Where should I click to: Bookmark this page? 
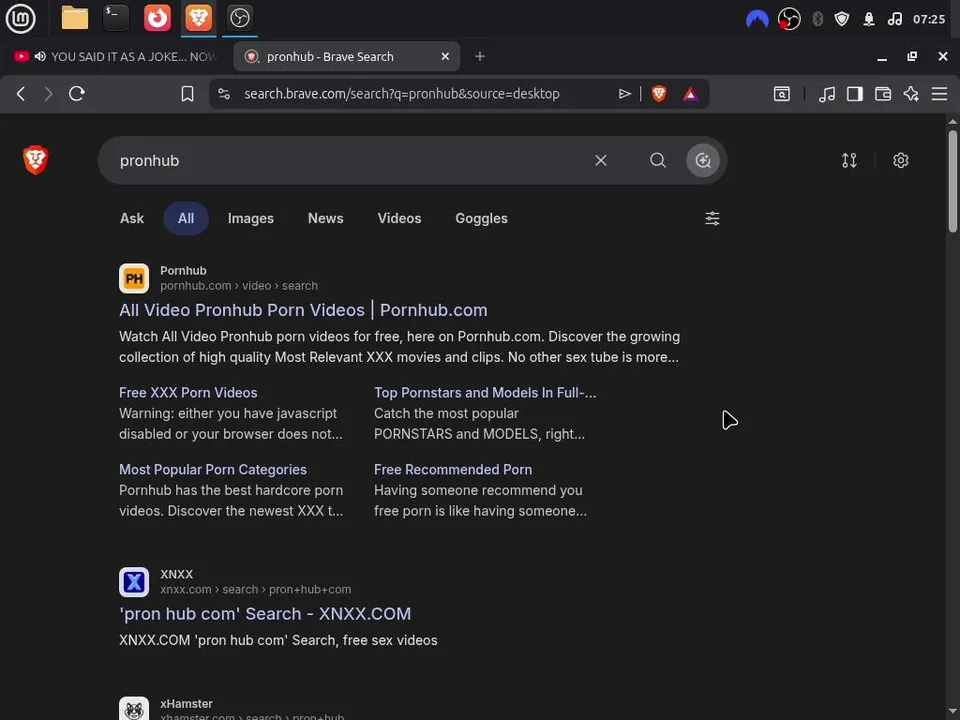[x=187, y=94]
